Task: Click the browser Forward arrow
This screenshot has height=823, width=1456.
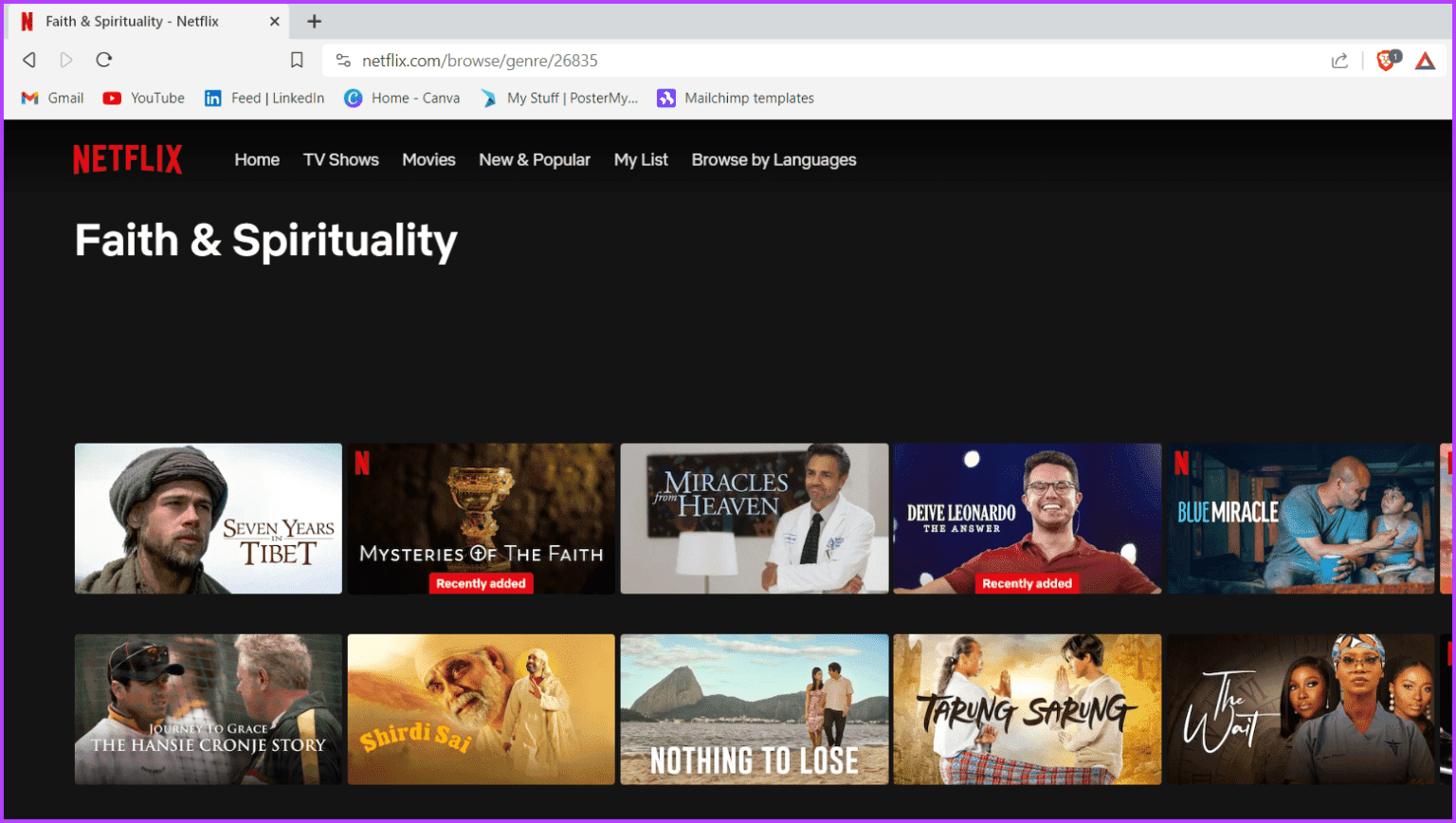Action: [66, 60]
